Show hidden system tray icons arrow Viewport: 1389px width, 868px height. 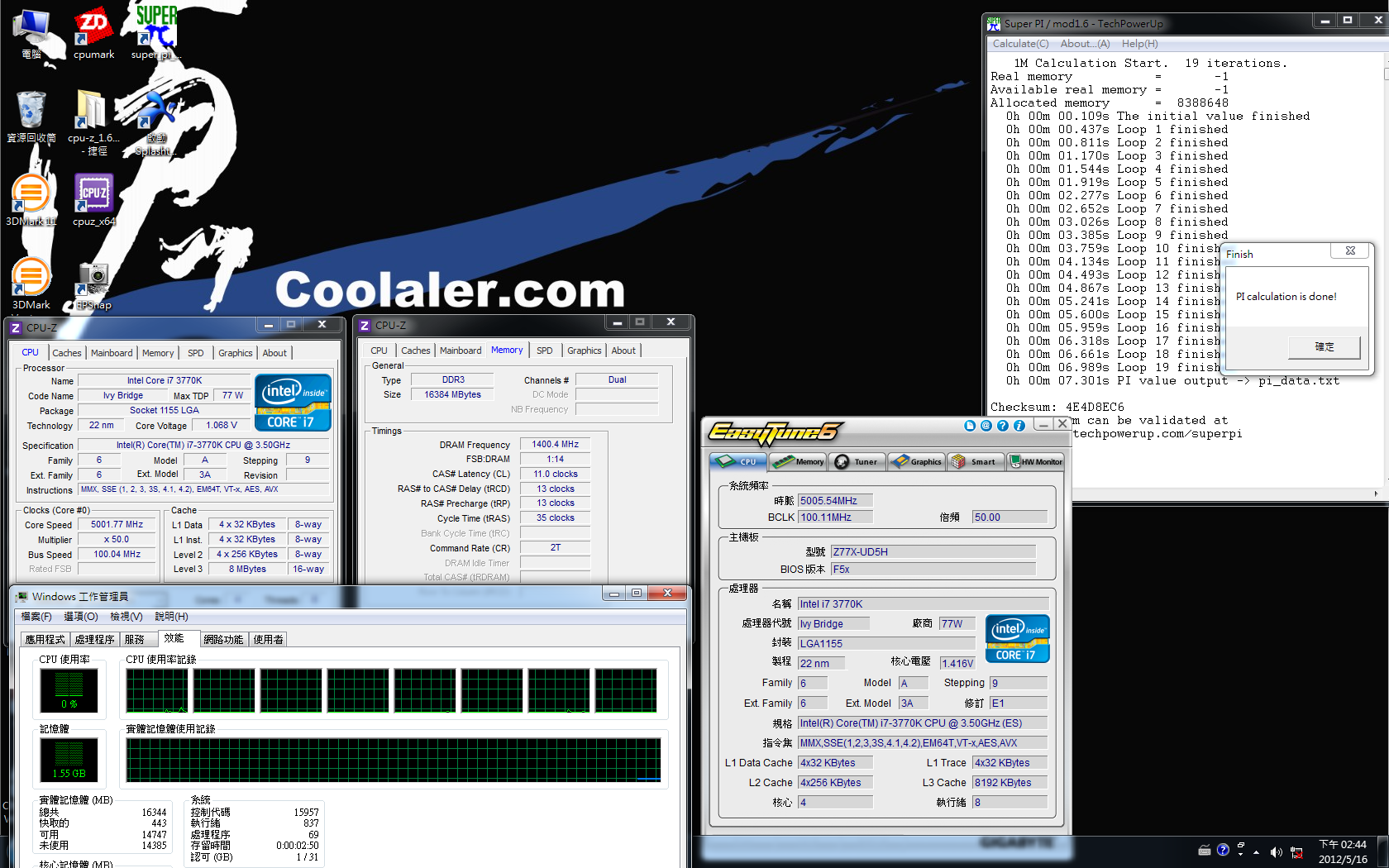pyautogui.click(x=1257, y=852)
